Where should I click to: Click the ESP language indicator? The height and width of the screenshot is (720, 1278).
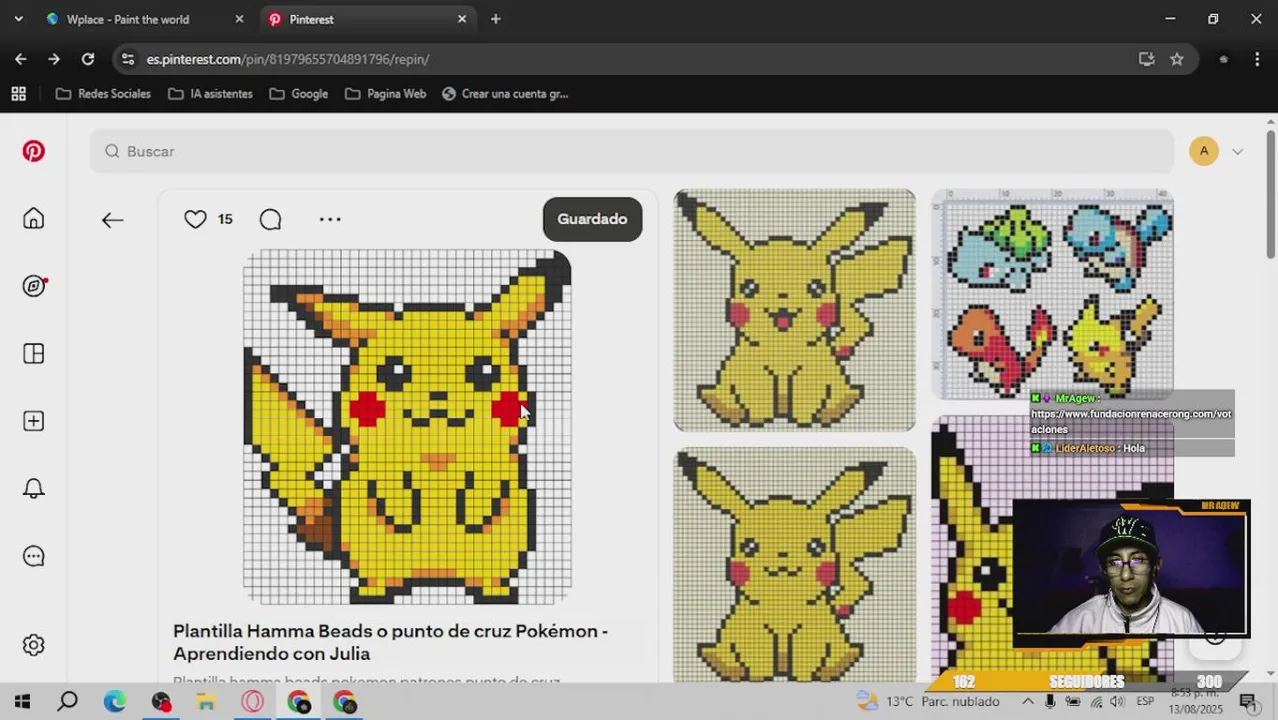click(1145, 702)
